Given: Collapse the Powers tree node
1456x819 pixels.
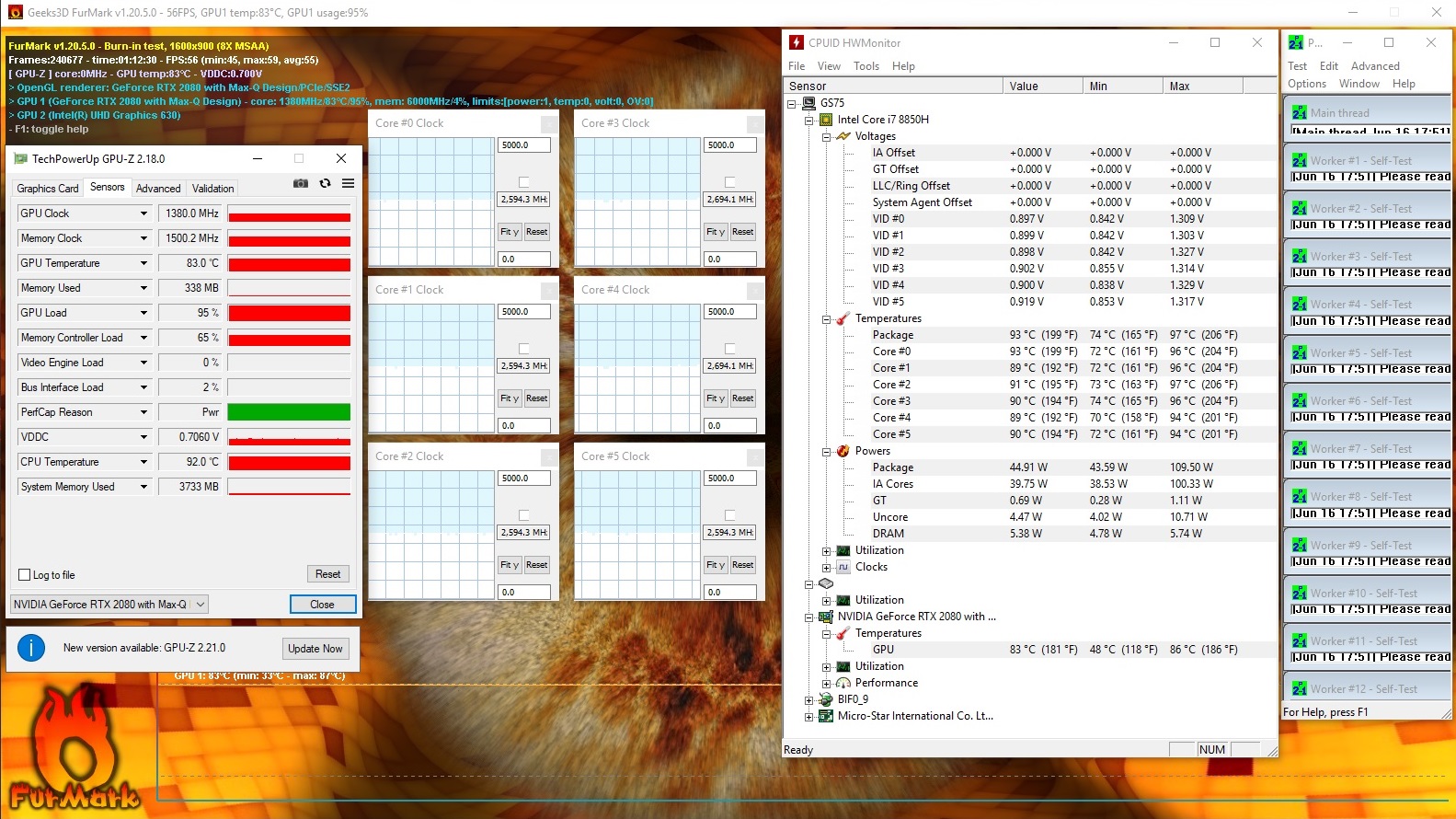Looking at the screenshot, I should (826, 451).
